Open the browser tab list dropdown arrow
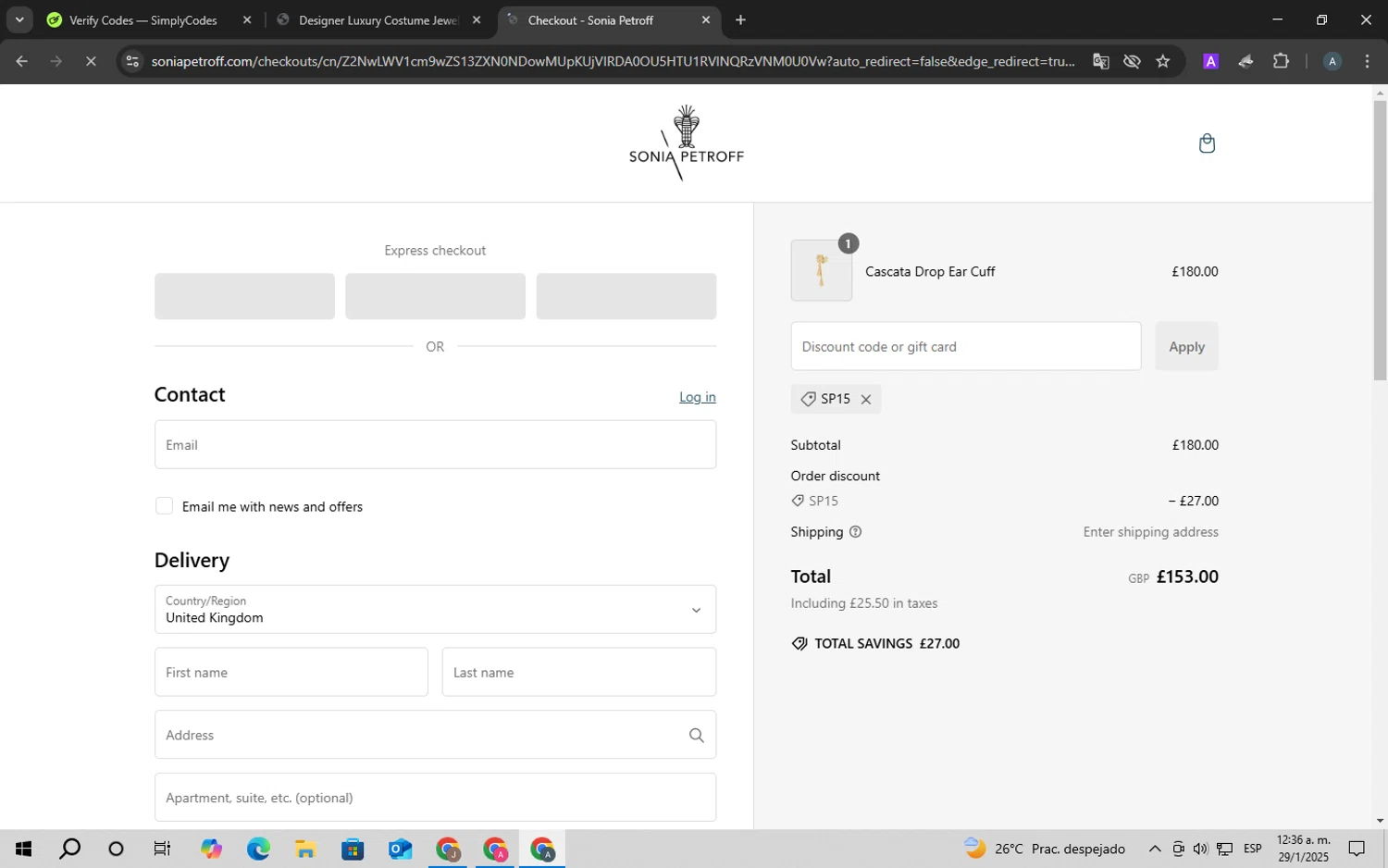Screen dimensions: 1388x868 pyautogui.click(x=19, y=19)
